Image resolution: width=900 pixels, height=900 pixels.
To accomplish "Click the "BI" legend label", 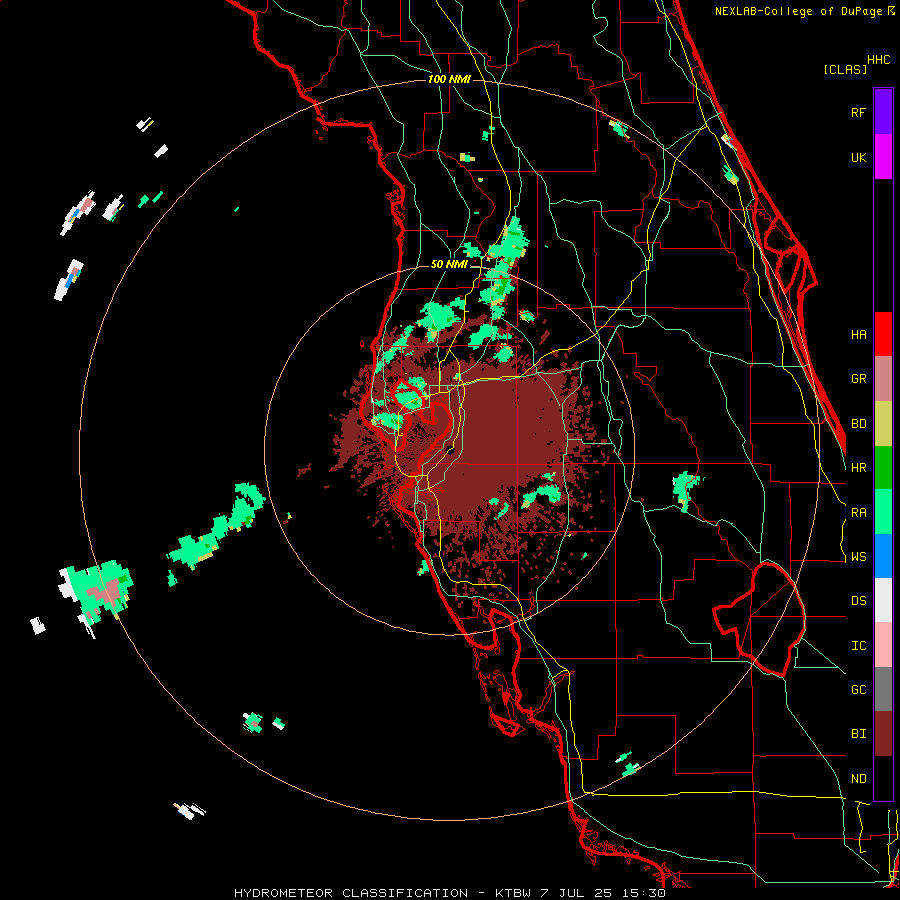I will coord(858,734).
